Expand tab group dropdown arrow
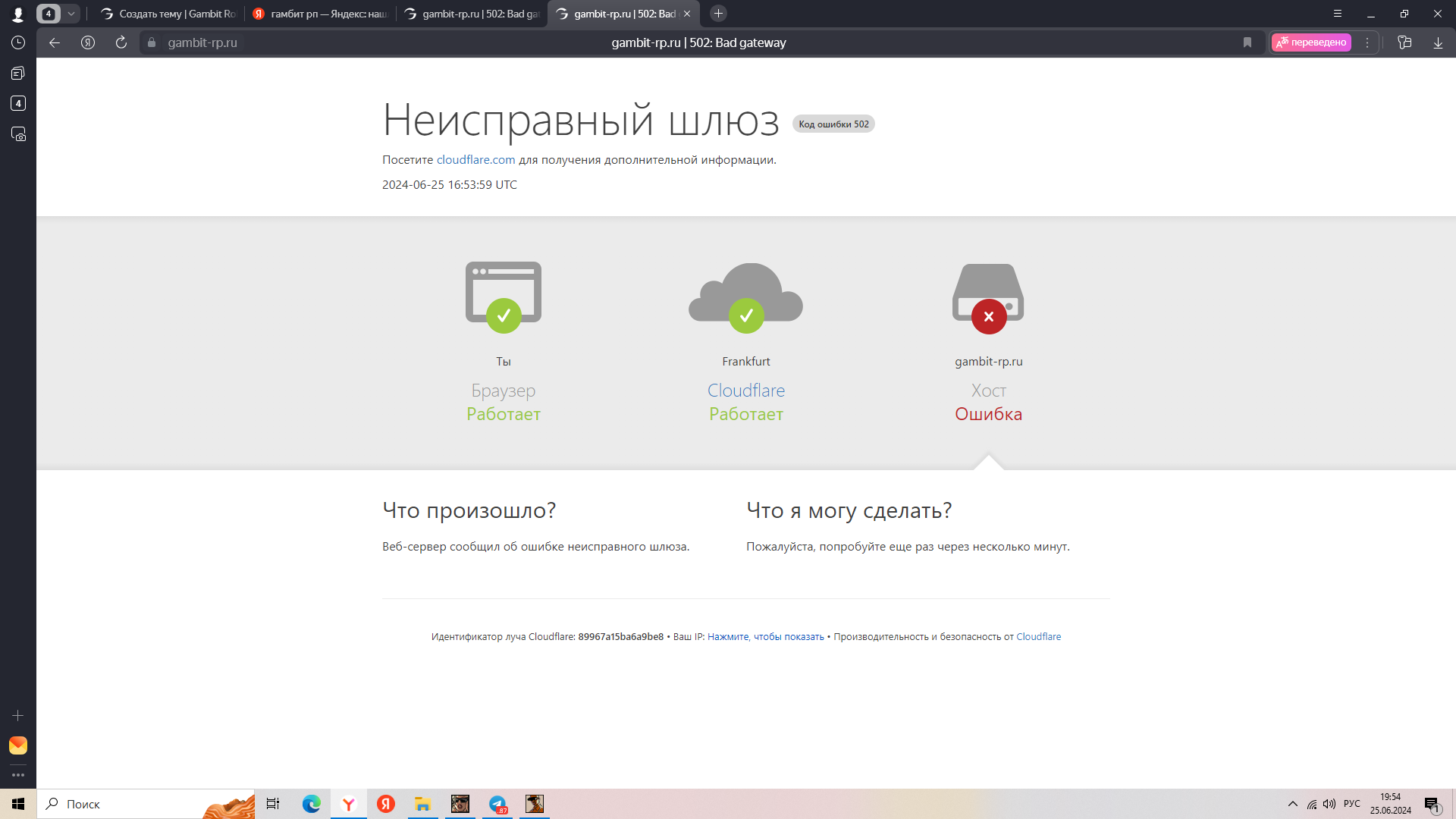Viewport: 1456px width, 819px height. (x=71, y=14)
